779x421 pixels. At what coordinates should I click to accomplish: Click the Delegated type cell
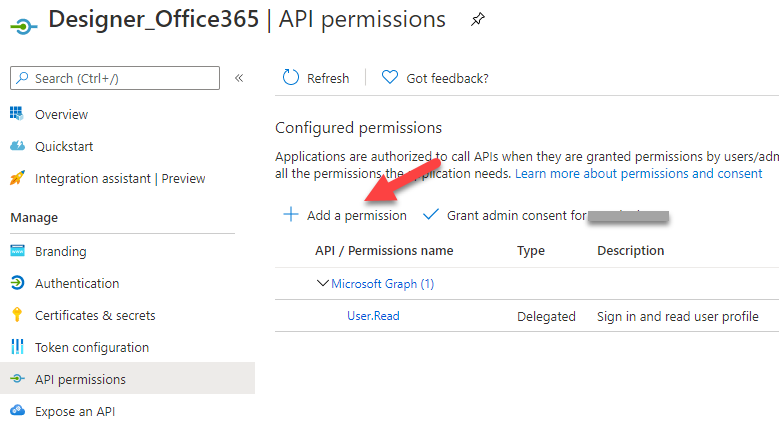[546, 317]
